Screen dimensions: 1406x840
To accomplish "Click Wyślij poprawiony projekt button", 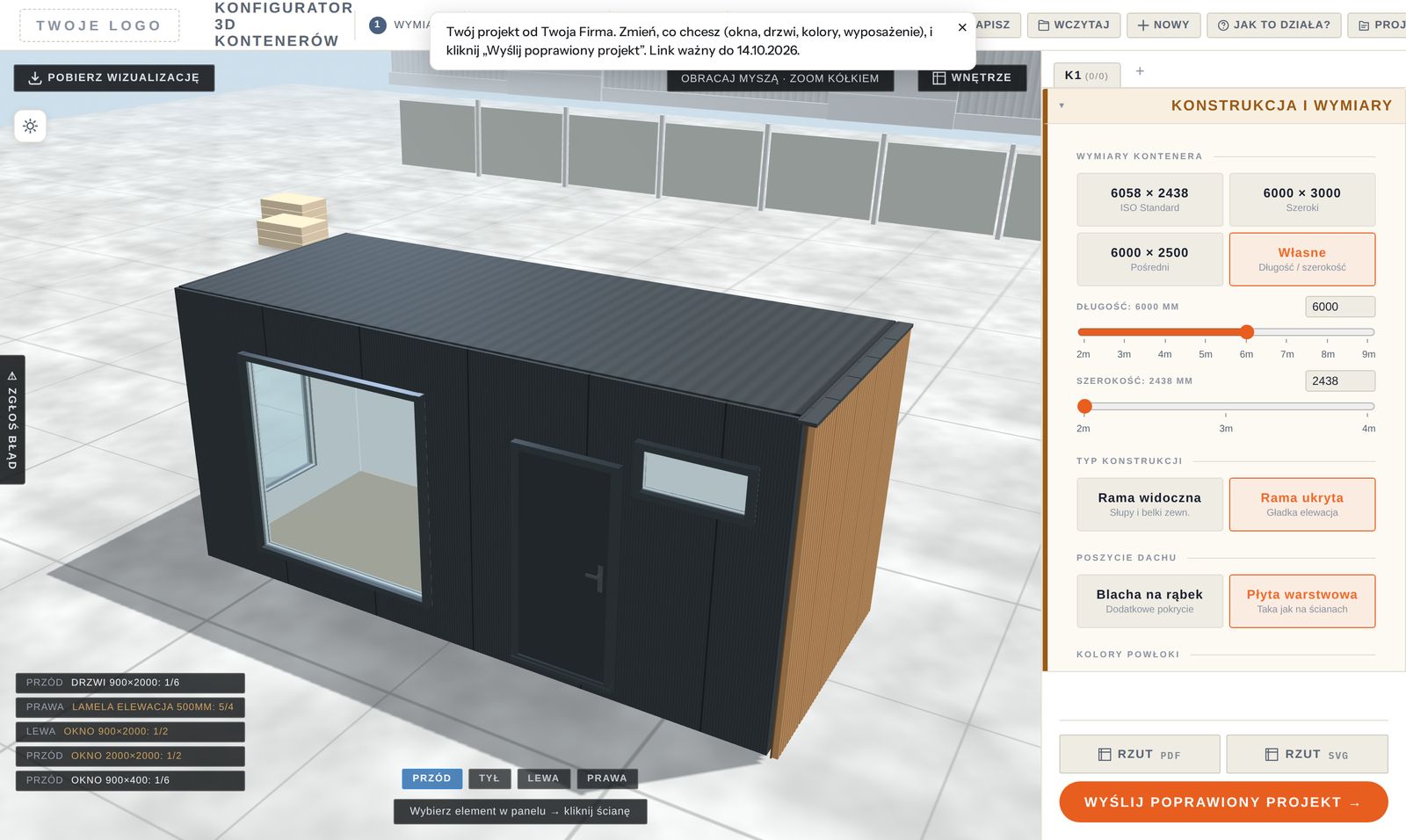I will [1223, 802].
